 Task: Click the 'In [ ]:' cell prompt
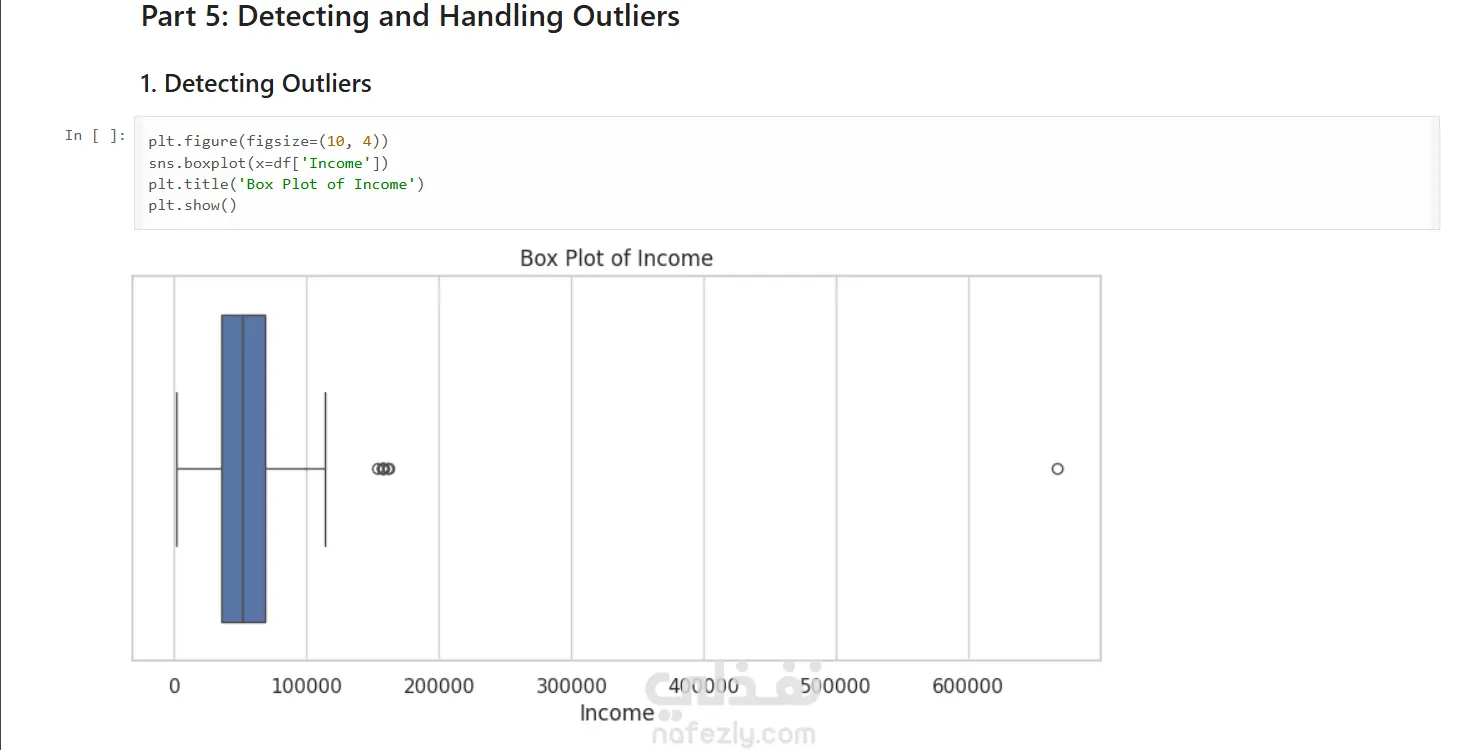(x=96, y=135)
